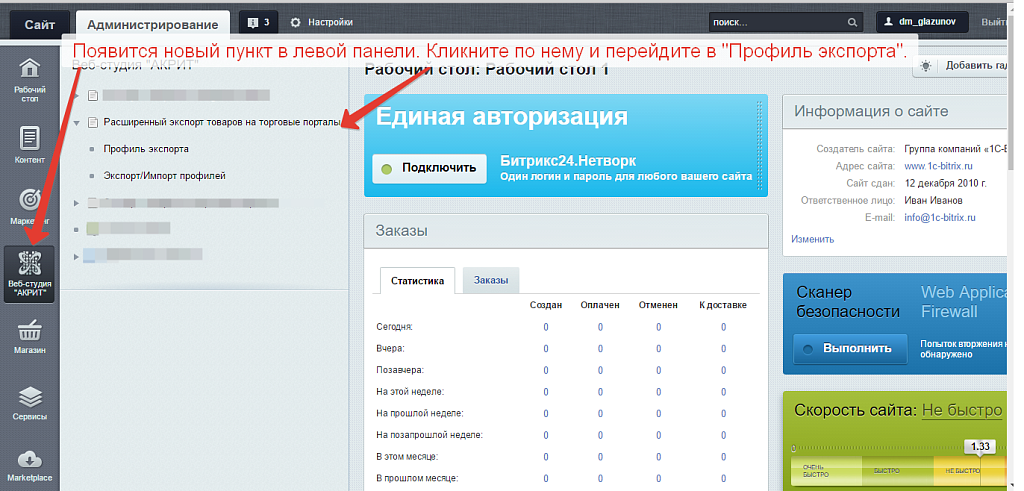Click the Подключить button
1024x491 pixels.
[x=429, y=168]
